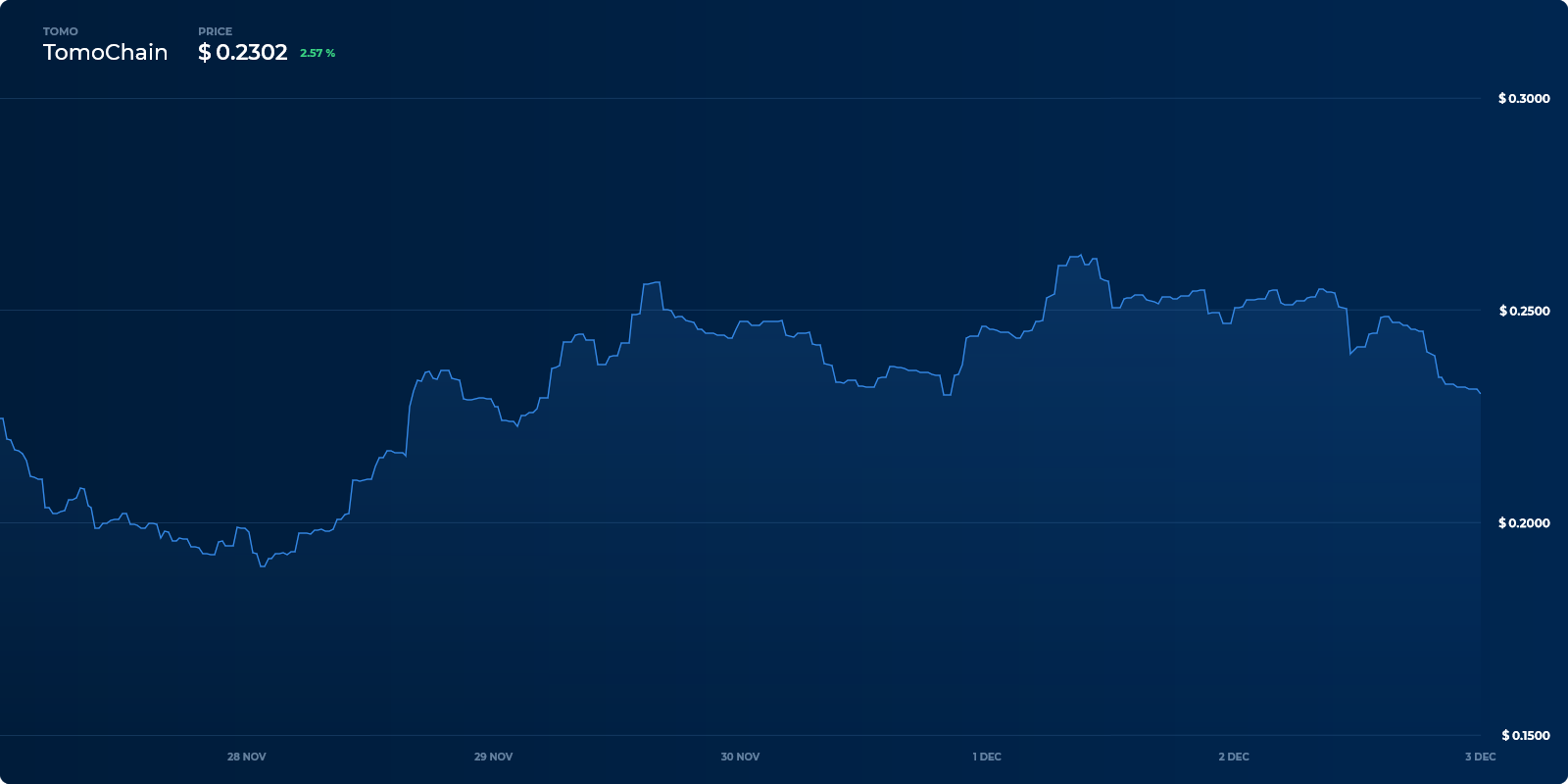Click the 30 NOV date label
Viewport: 1568px width, 784px height.
pyautogui.click(x=740, y=757)
